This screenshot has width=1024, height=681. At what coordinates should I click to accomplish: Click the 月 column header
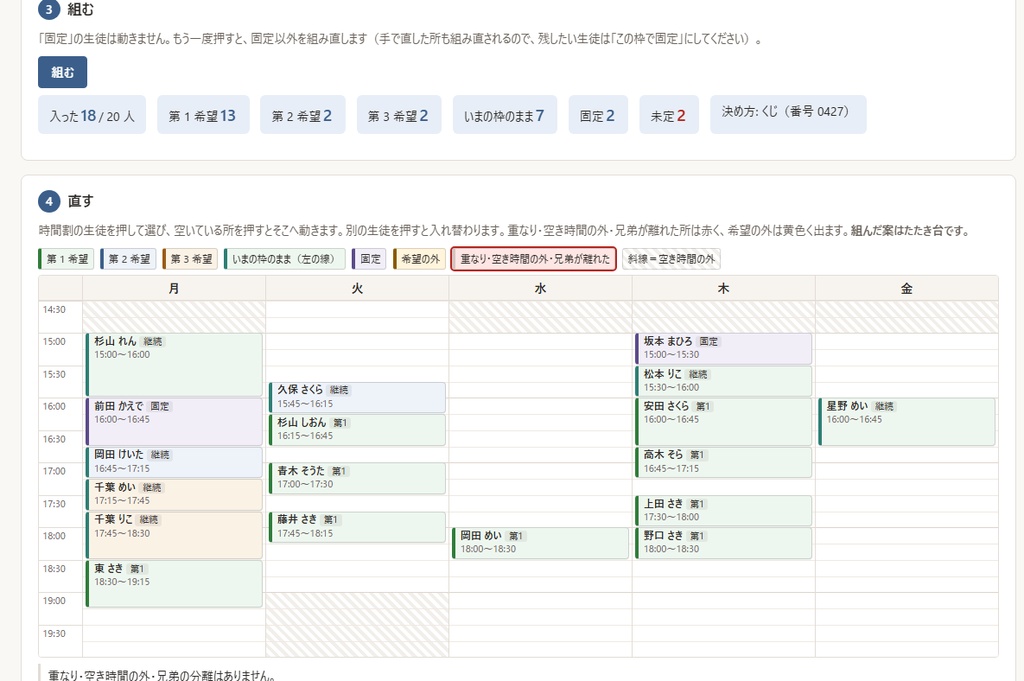coord(174,289)
